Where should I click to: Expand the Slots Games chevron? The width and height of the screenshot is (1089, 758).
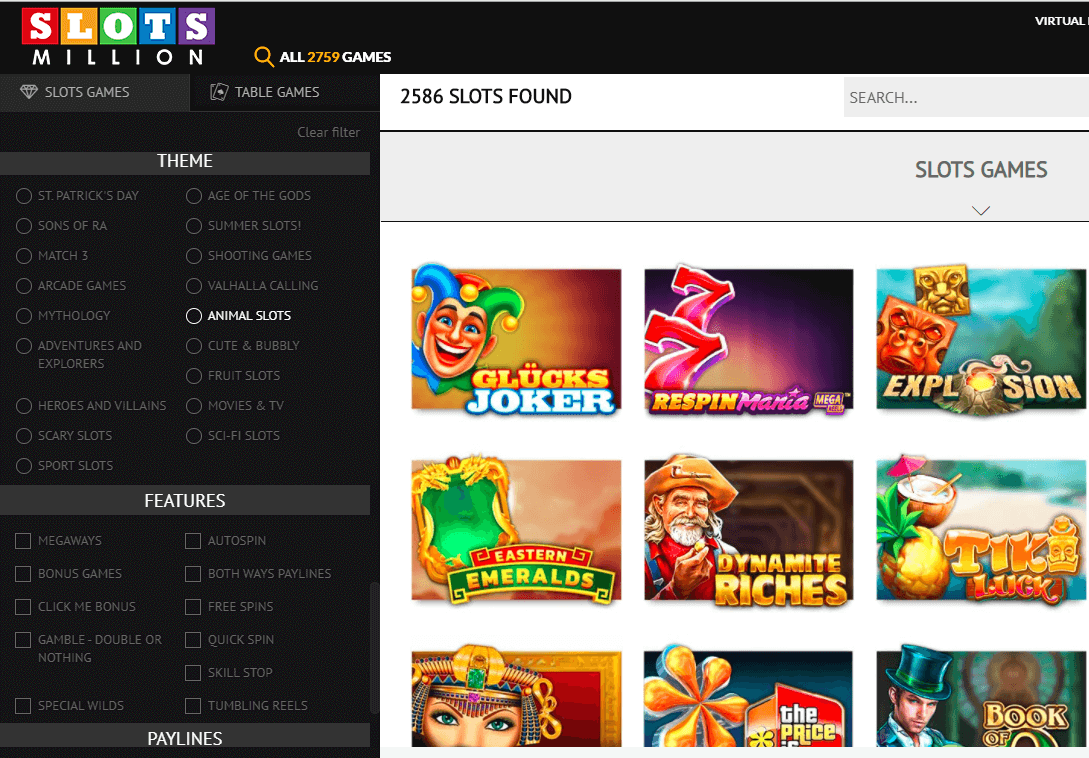coord(981,210)
